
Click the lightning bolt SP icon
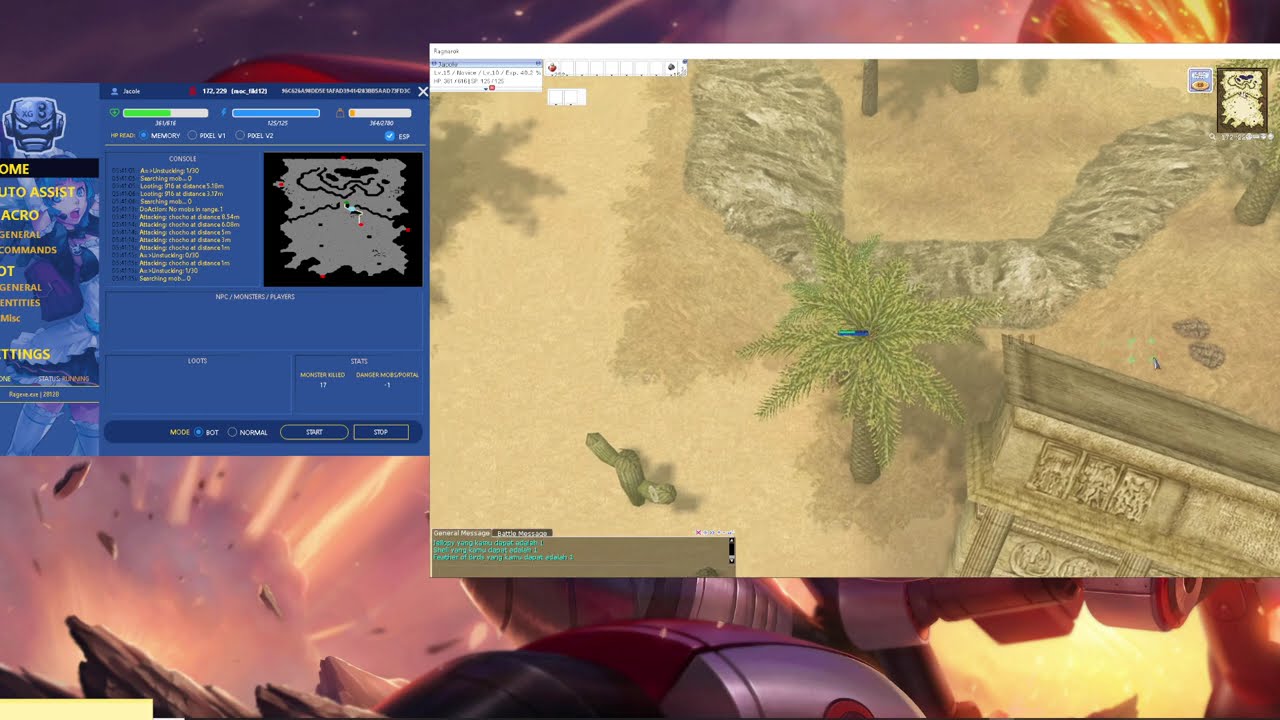pos(223,113)
